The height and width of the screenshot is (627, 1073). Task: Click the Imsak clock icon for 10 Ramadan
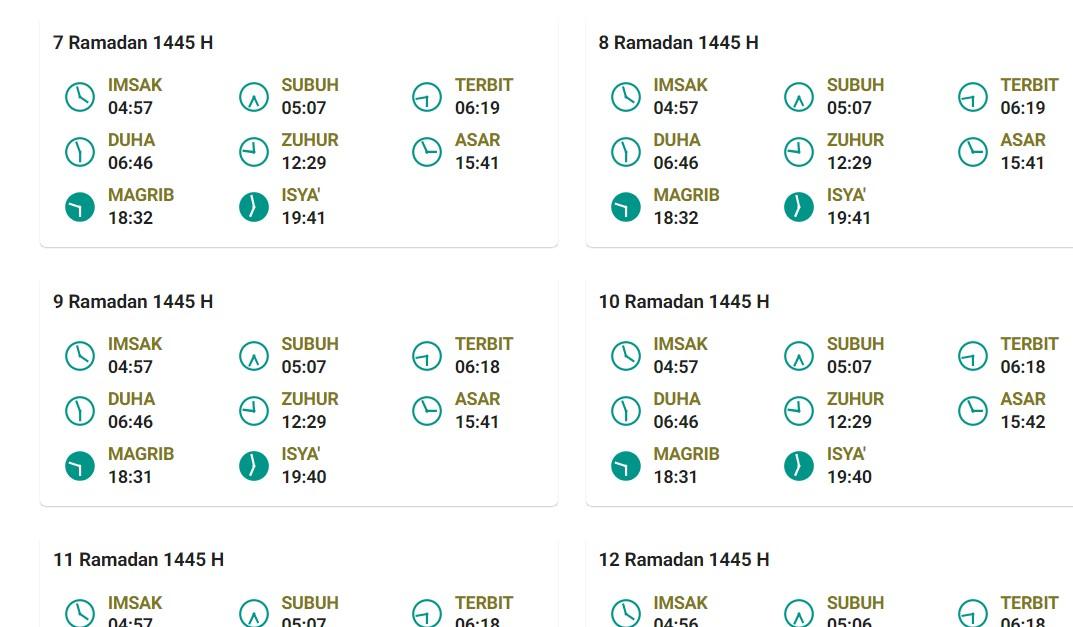click(626, 356)
